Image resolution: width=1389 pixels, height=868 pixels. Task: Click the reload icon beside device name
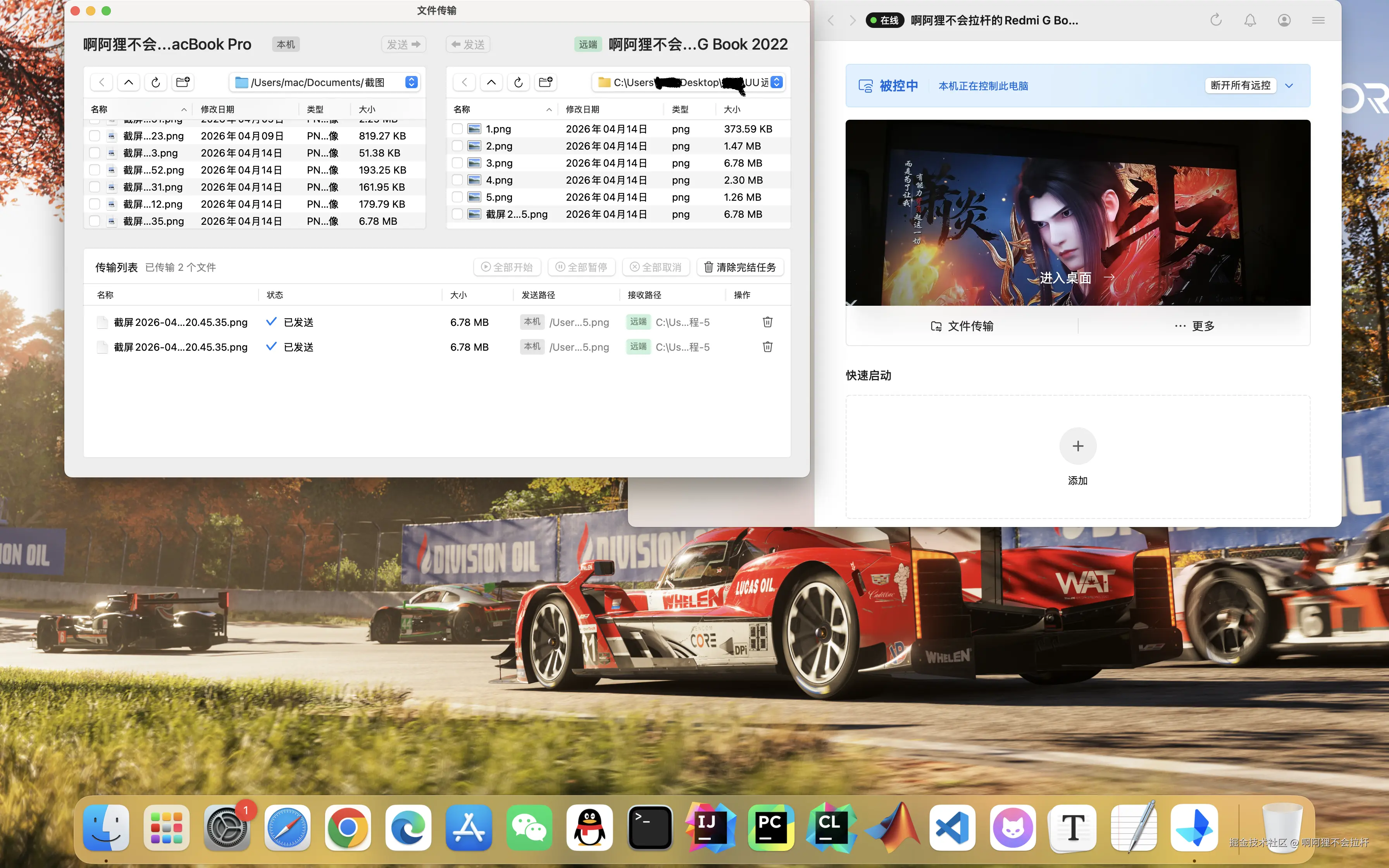pyautogui.click(x=1216, y=21)
